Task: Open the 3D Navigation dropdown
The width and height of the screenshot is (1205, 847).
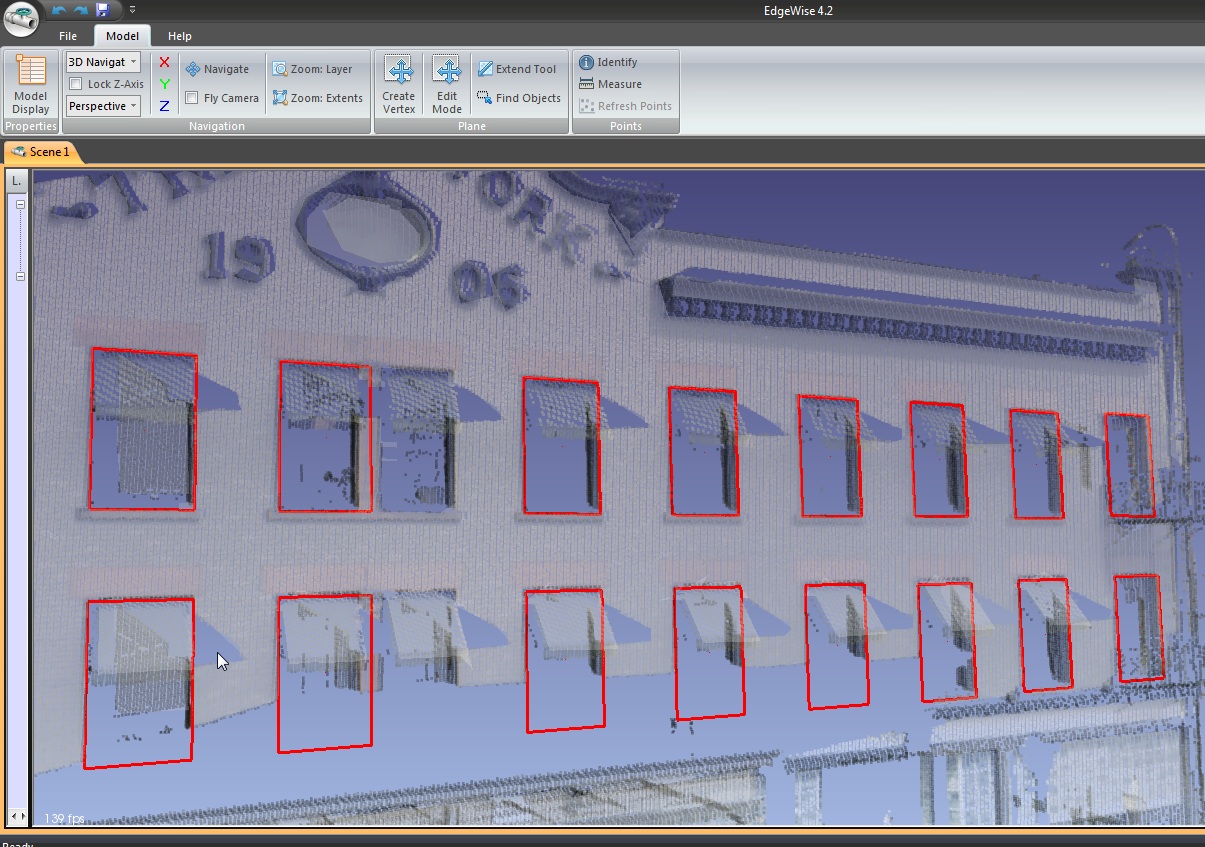Action: tap(101, 61)
